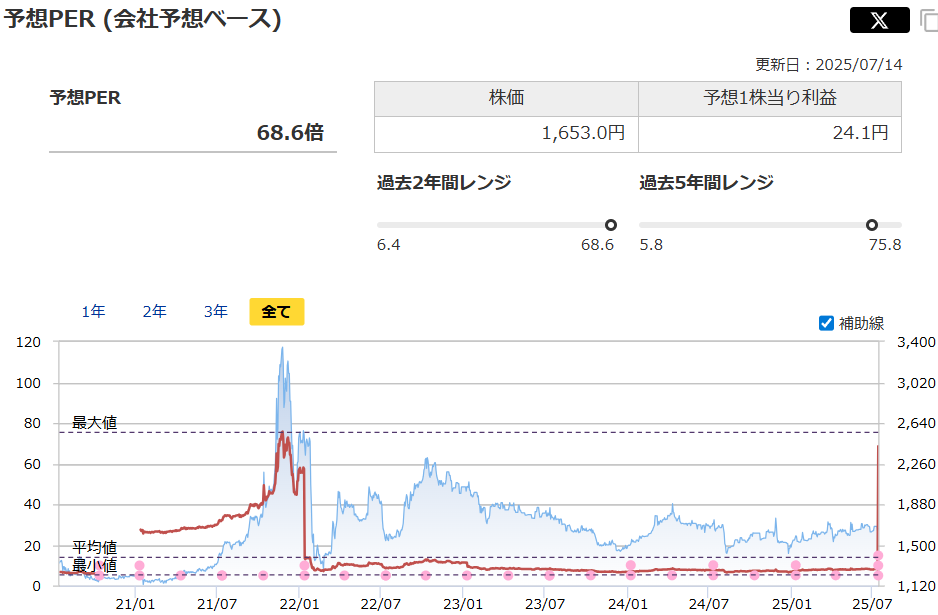Viewport: 938px width, 615px height.
Task: Click the 平均値 label on the chart
Action: pyautogui.click(x=94, y=547)
